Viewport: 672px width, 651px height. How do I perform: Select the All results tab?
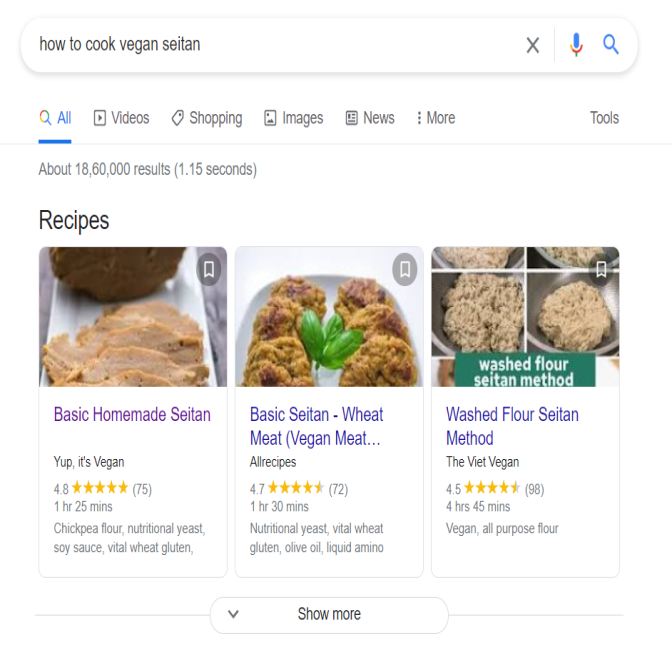click(x=55, y=118)
